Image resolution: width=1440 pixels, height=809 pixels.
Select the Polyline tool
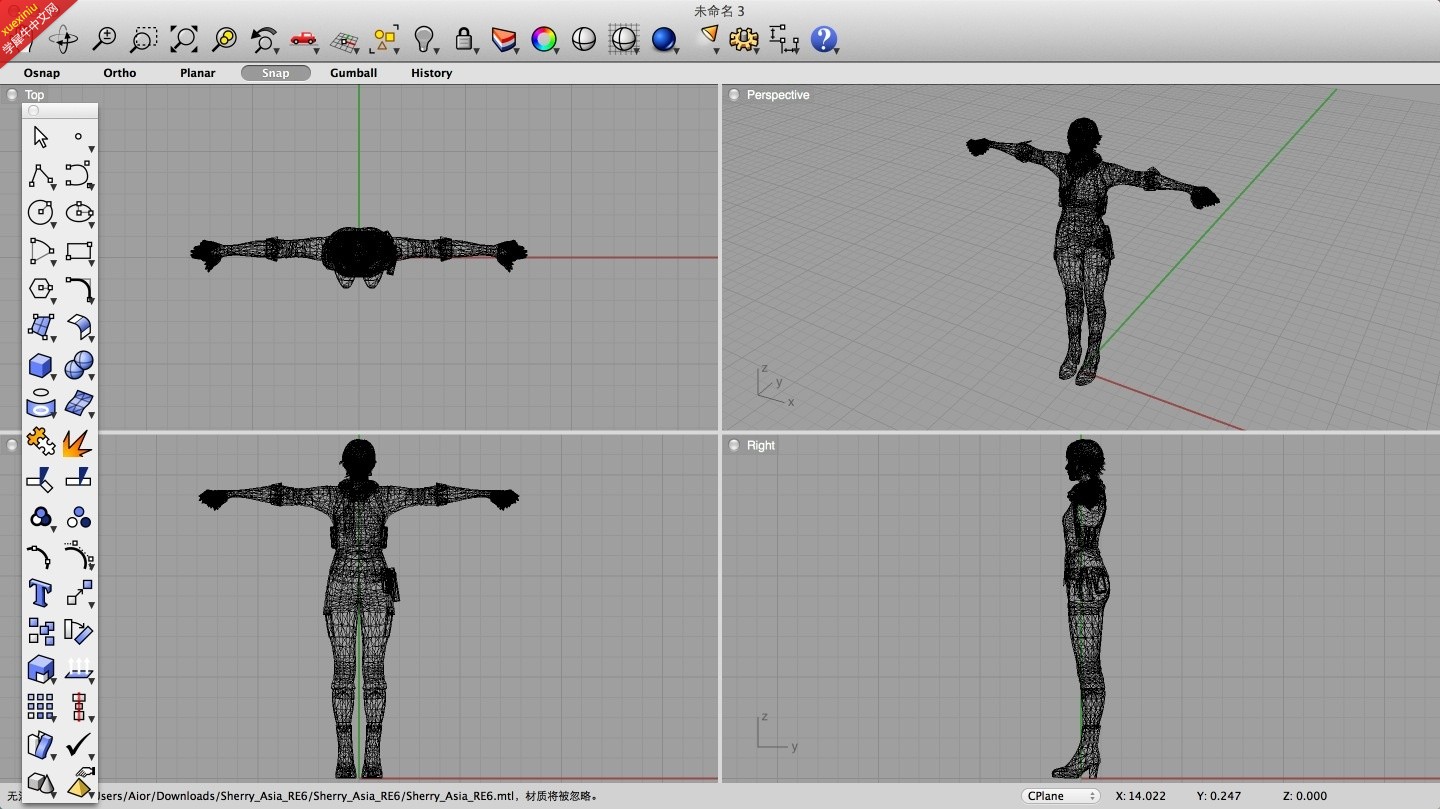40,175
